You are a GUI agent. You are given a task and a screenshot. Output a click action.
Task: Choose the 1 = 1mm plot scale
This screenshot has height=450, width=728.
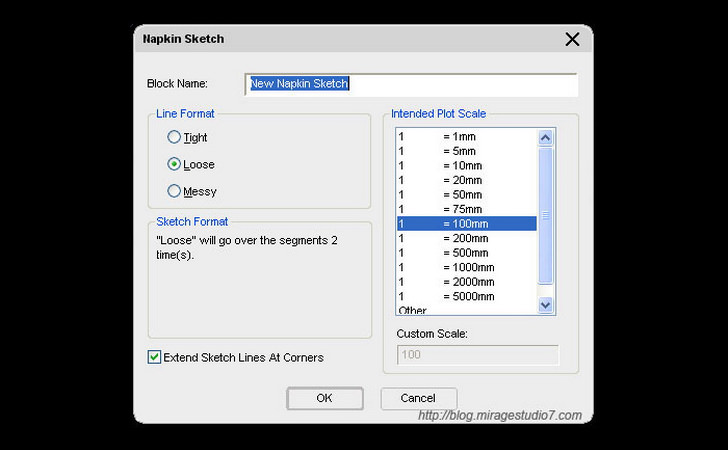467,137
